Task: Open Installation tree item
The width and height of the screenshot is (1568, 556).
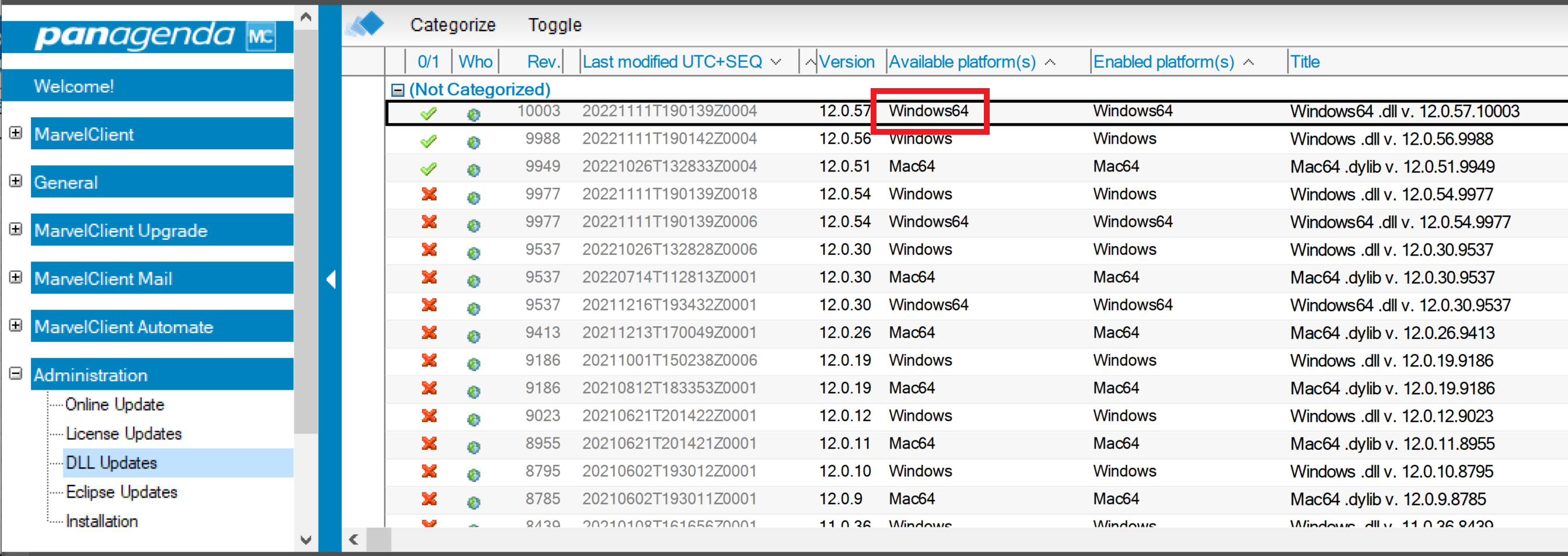Action: (x=102, y=522)
